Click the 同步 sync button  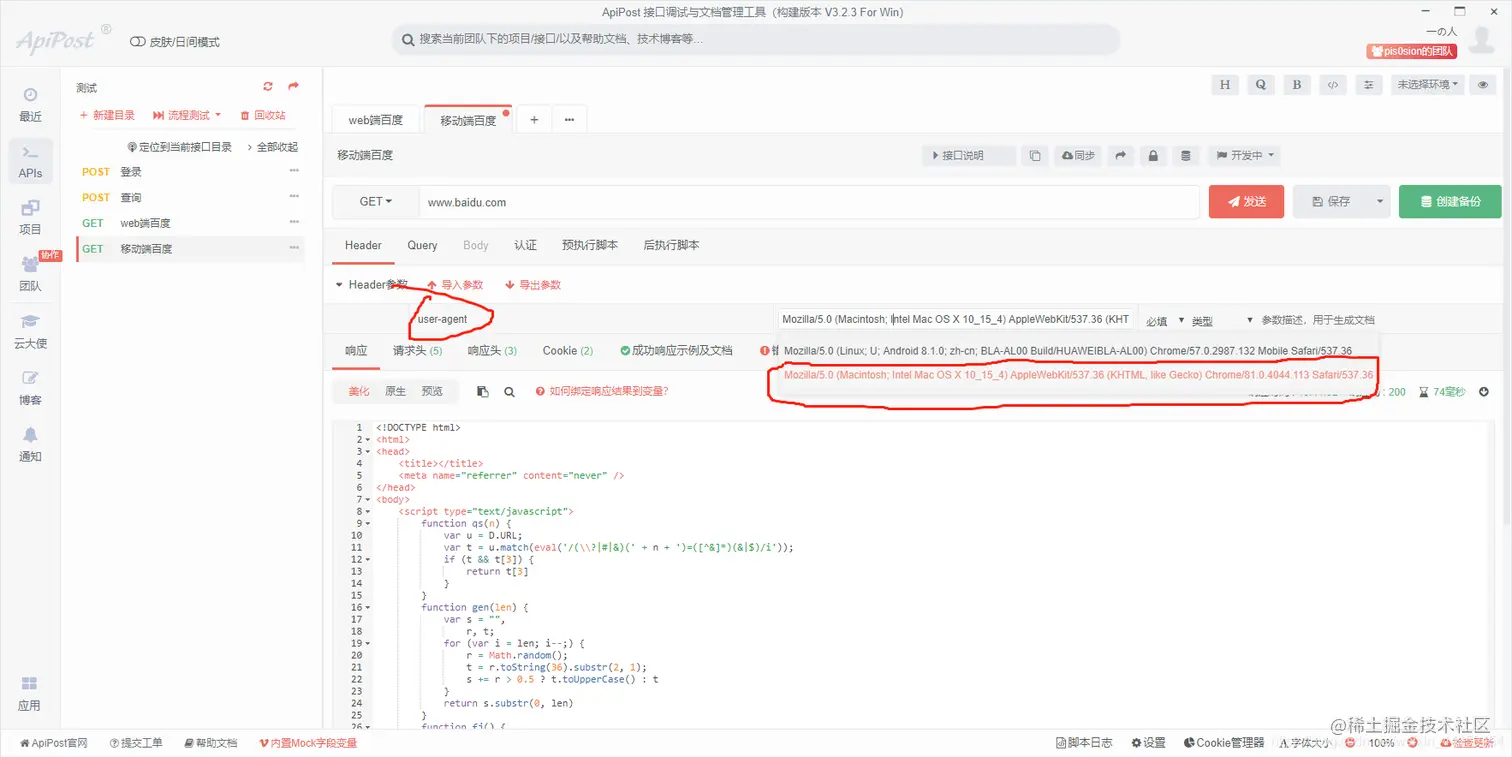(x=1078, y=156)
